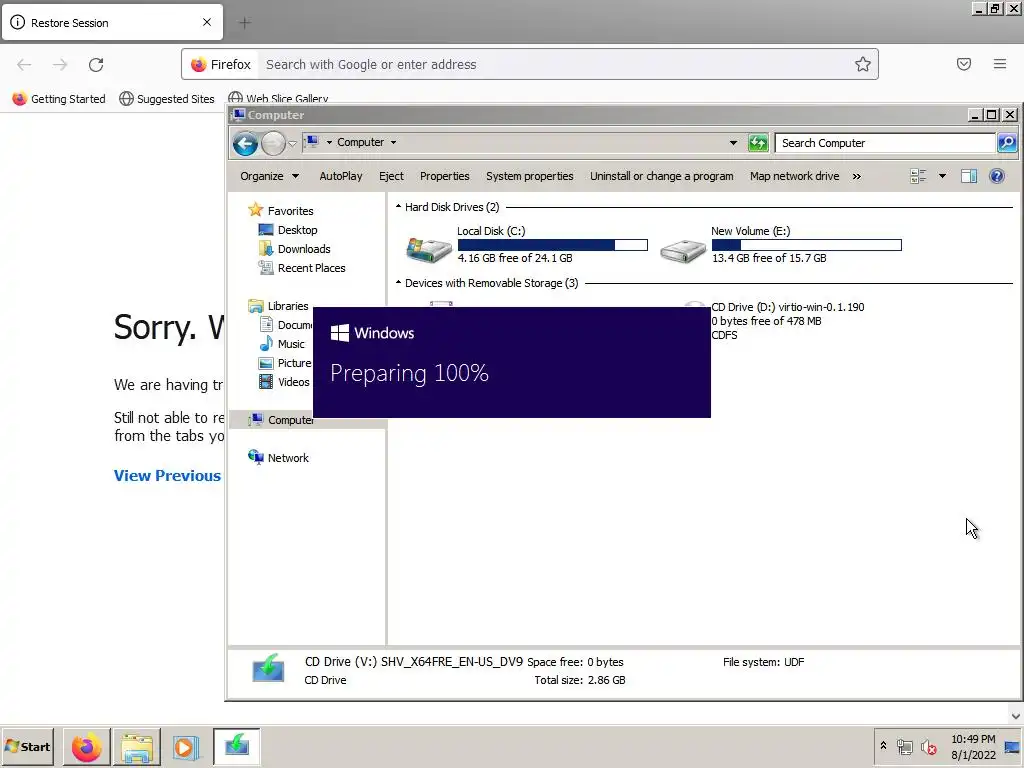1024x768 pixels.
Task: Click New Volume E usage bar
Action: click(x=807, y=245)
